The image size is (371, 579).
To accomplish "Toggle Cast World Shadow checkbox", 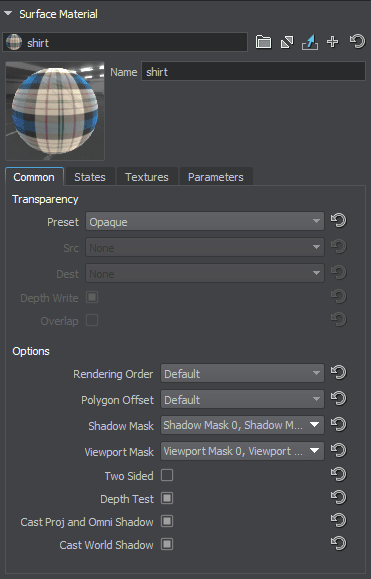I will tap(167, 544).
